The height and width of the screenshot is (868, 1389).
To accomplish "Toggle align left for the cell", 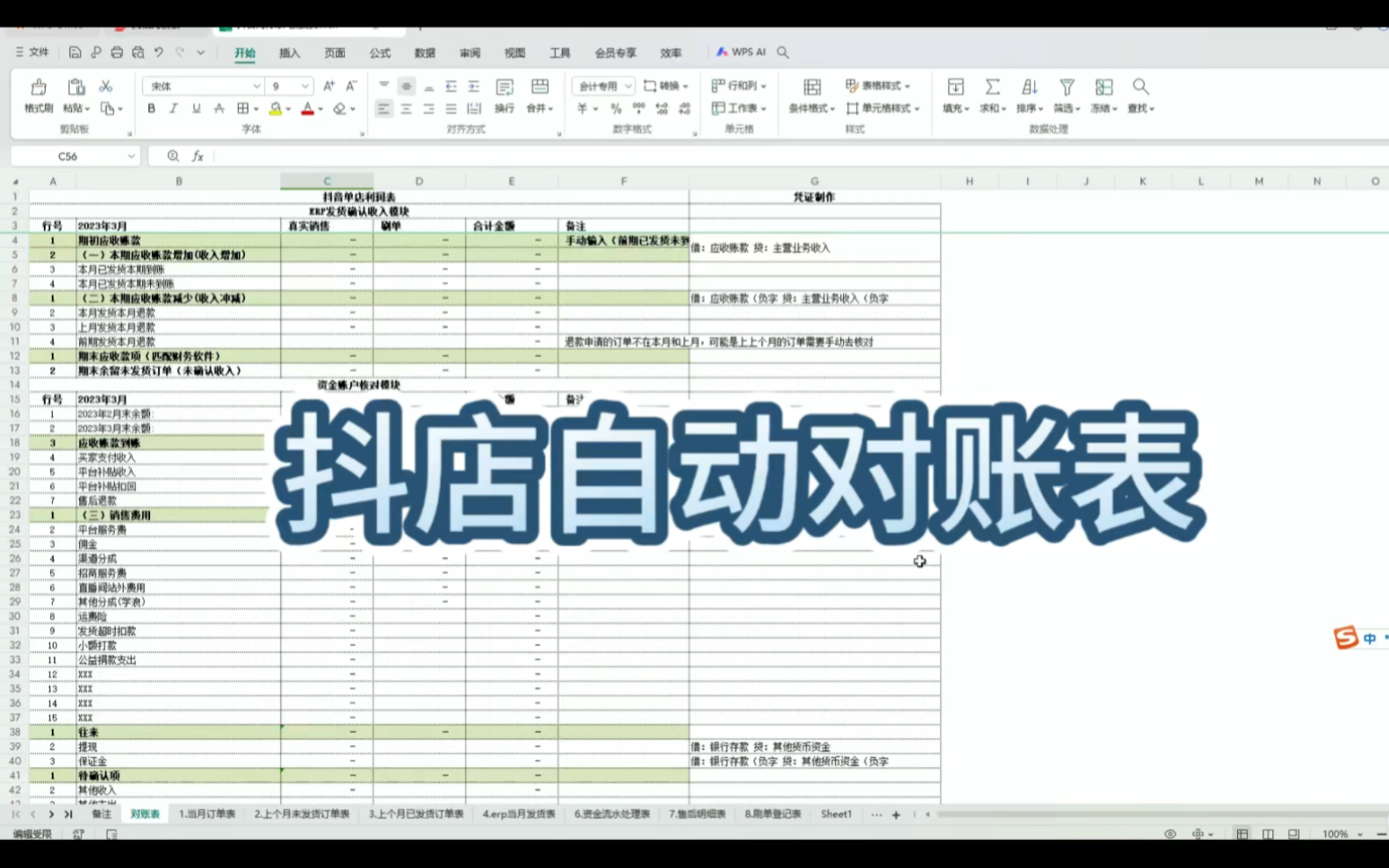I will [x=383, y=109].
